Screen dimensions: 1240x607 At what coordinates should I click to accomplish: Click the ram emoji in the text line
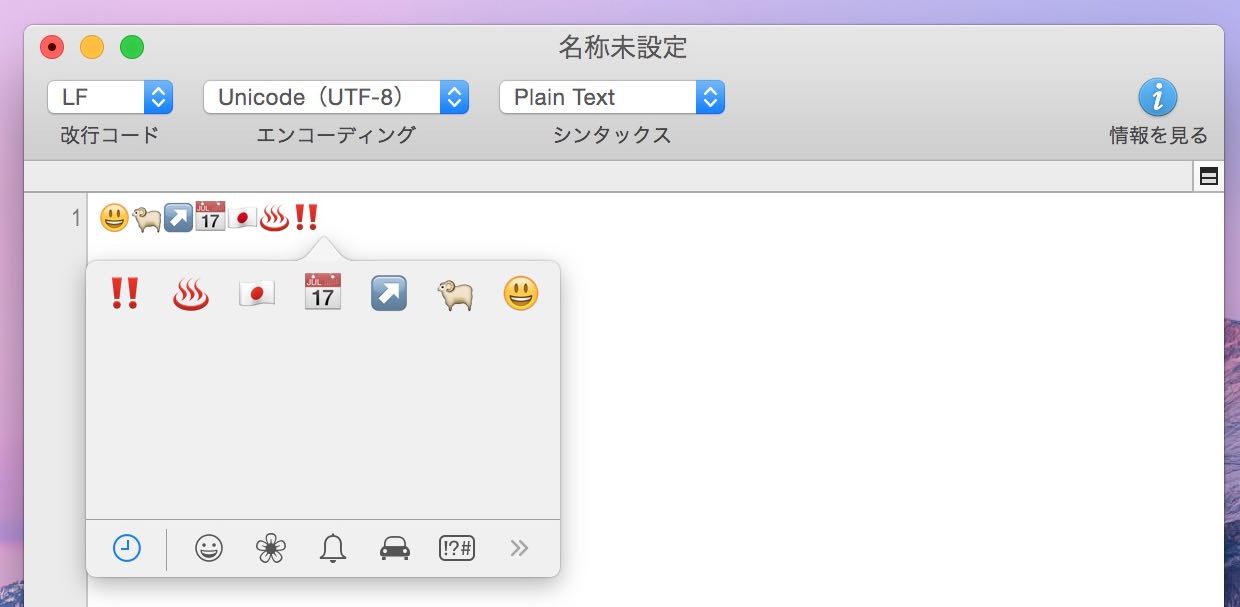[x=147, y=218]
